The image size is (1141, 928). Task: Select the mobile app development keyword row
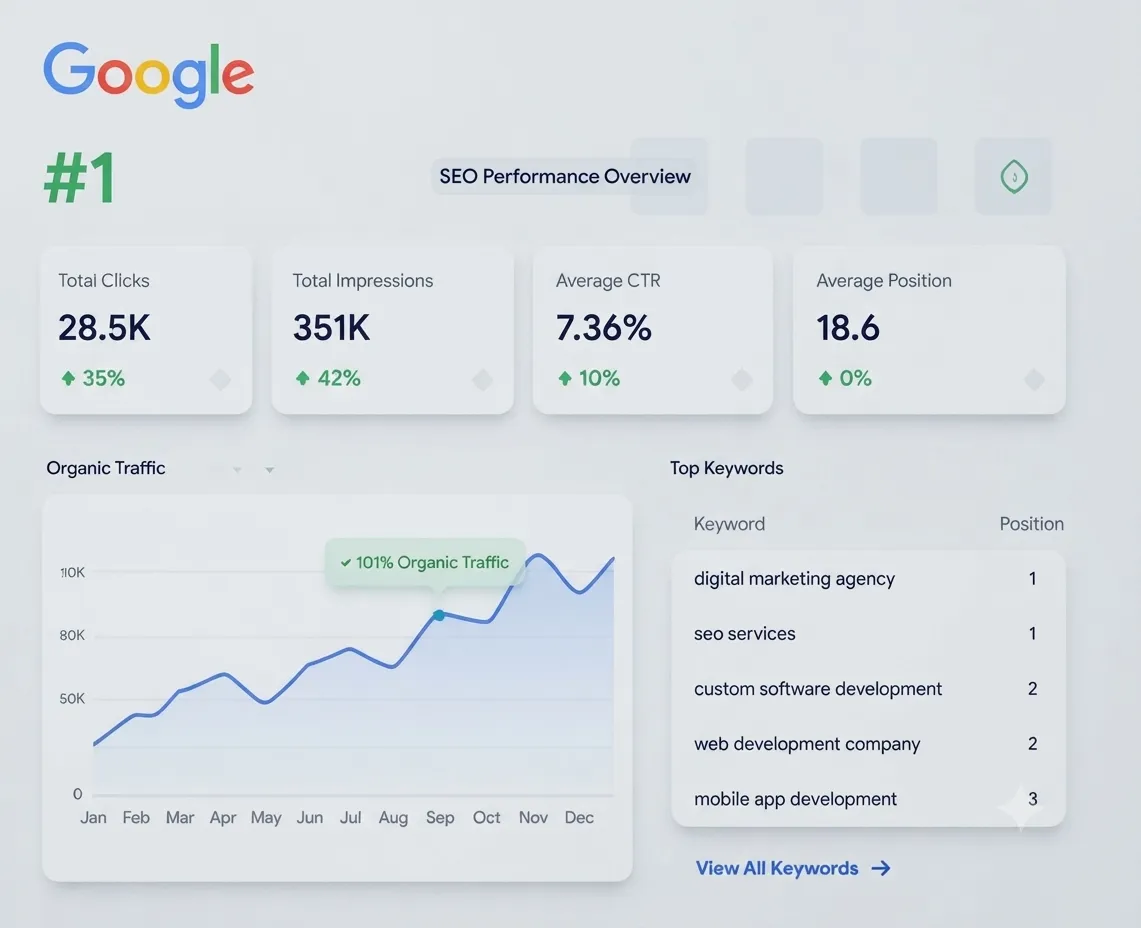coord(868,799)
